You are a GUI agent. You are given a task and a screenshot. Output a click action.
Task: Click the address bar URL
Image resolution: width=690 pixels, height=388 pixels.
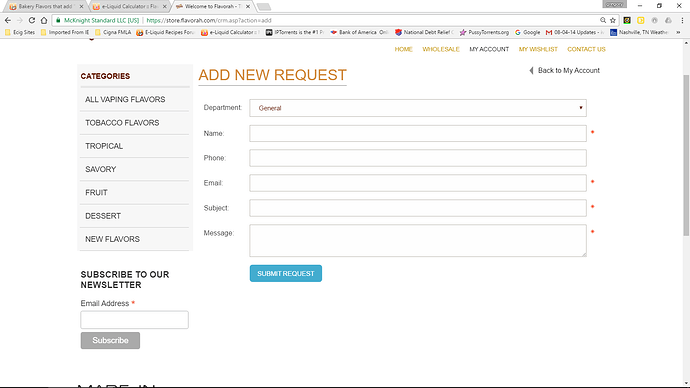[209, 20]
